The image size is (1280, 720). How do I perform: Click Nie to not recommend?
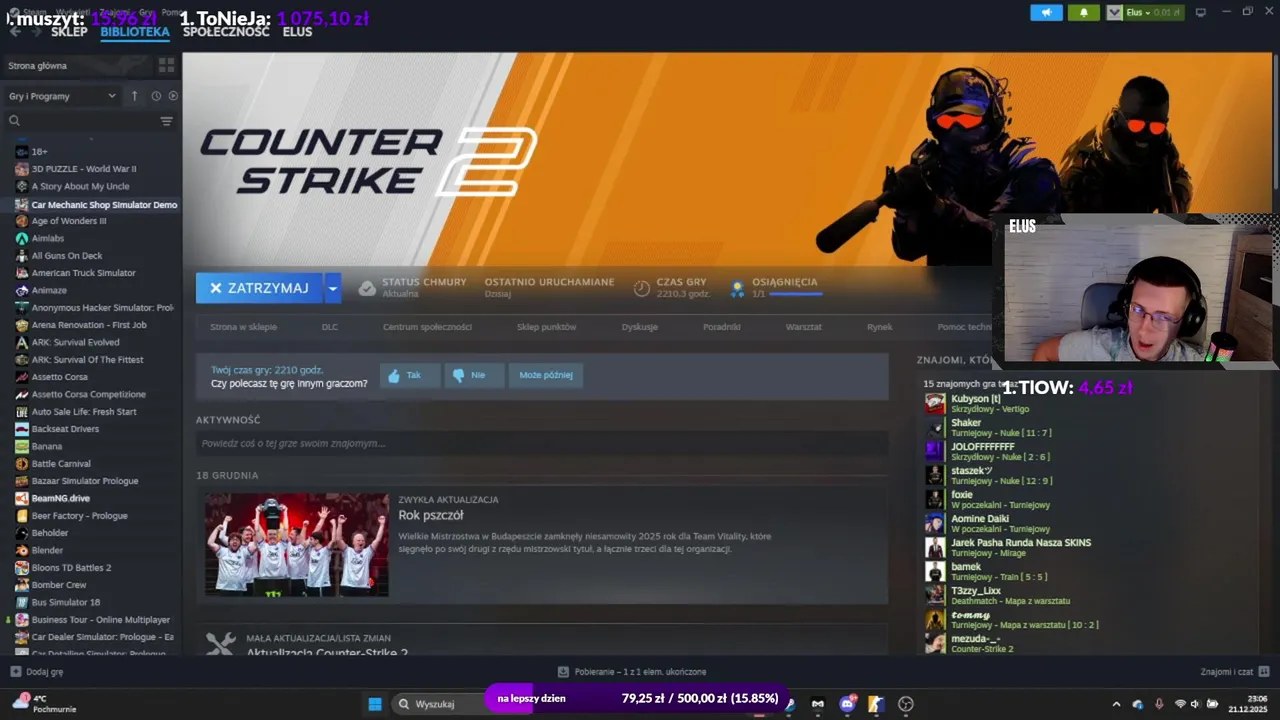[x=474, y=375]
